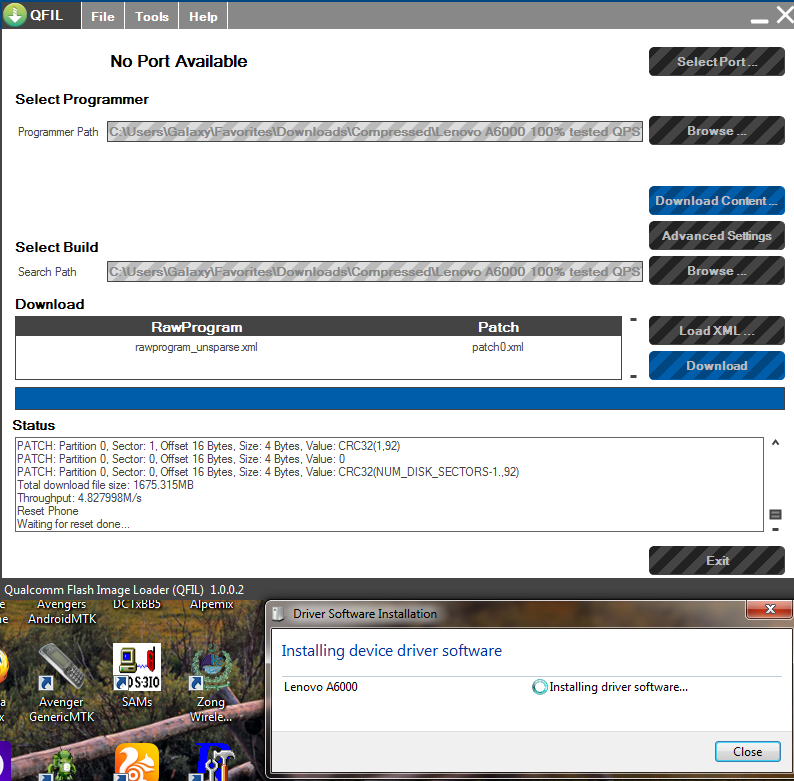Screen dimensions: 794x781
Task: Open the Zong Wireless desktop shortcut
Action: (211, 682)
